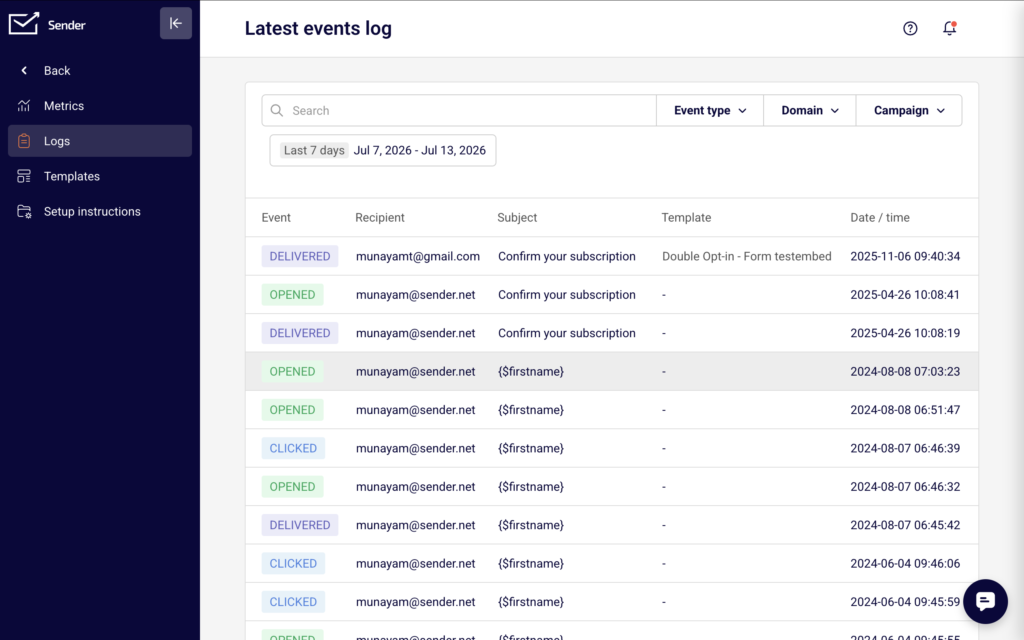The width and height of the screenshot is (1024, 640).
Task: Click the Setup instructions folder icon
Action: [24, 212]
